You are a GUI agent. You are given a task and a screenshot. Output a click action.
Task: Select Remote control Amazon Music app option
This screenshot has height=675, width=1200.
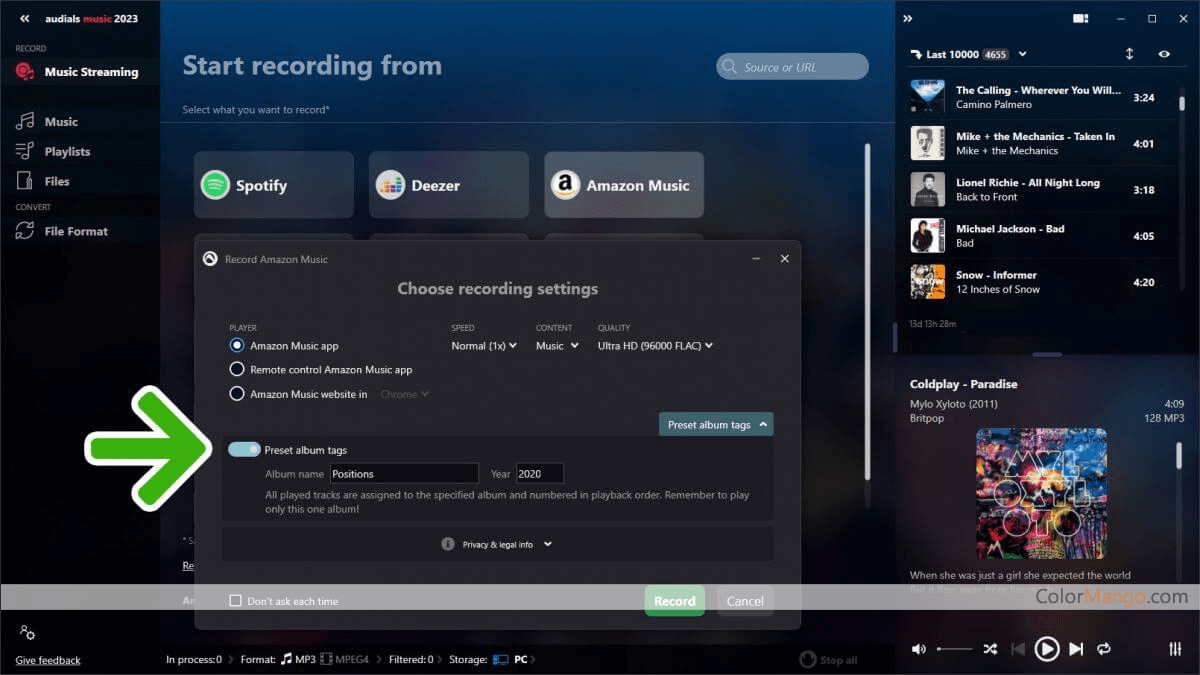pos(237,369)
